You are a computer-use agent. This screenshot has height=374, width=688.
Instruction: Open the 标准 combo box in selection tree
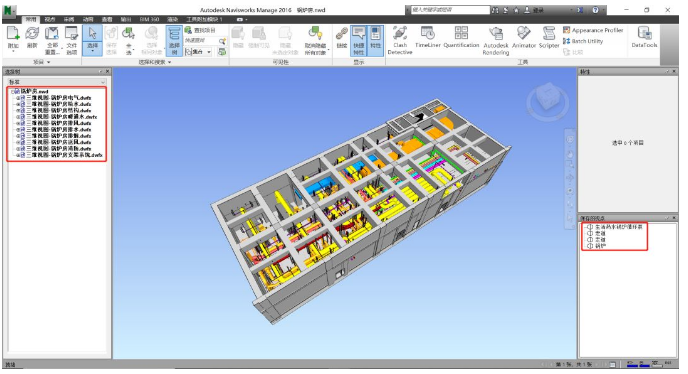click(x=57, y=82)
